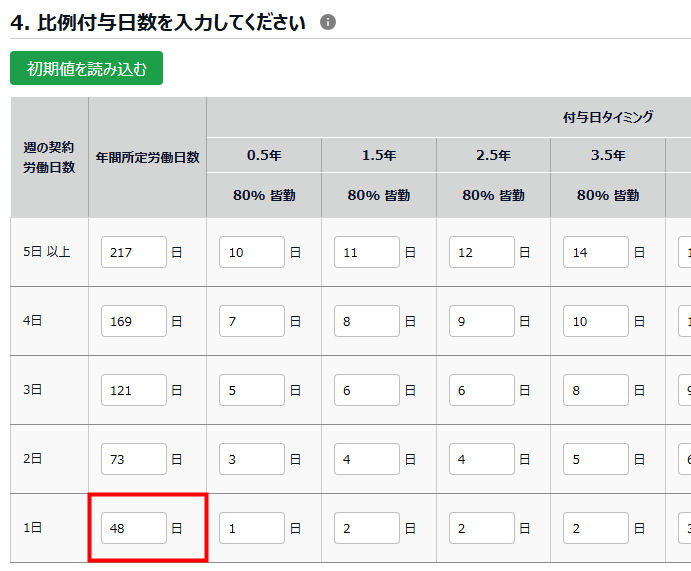The width and height of the screenshot is (691, 571).
Task: Edit annual work days field for 2日 row
Action: point(134,459)
